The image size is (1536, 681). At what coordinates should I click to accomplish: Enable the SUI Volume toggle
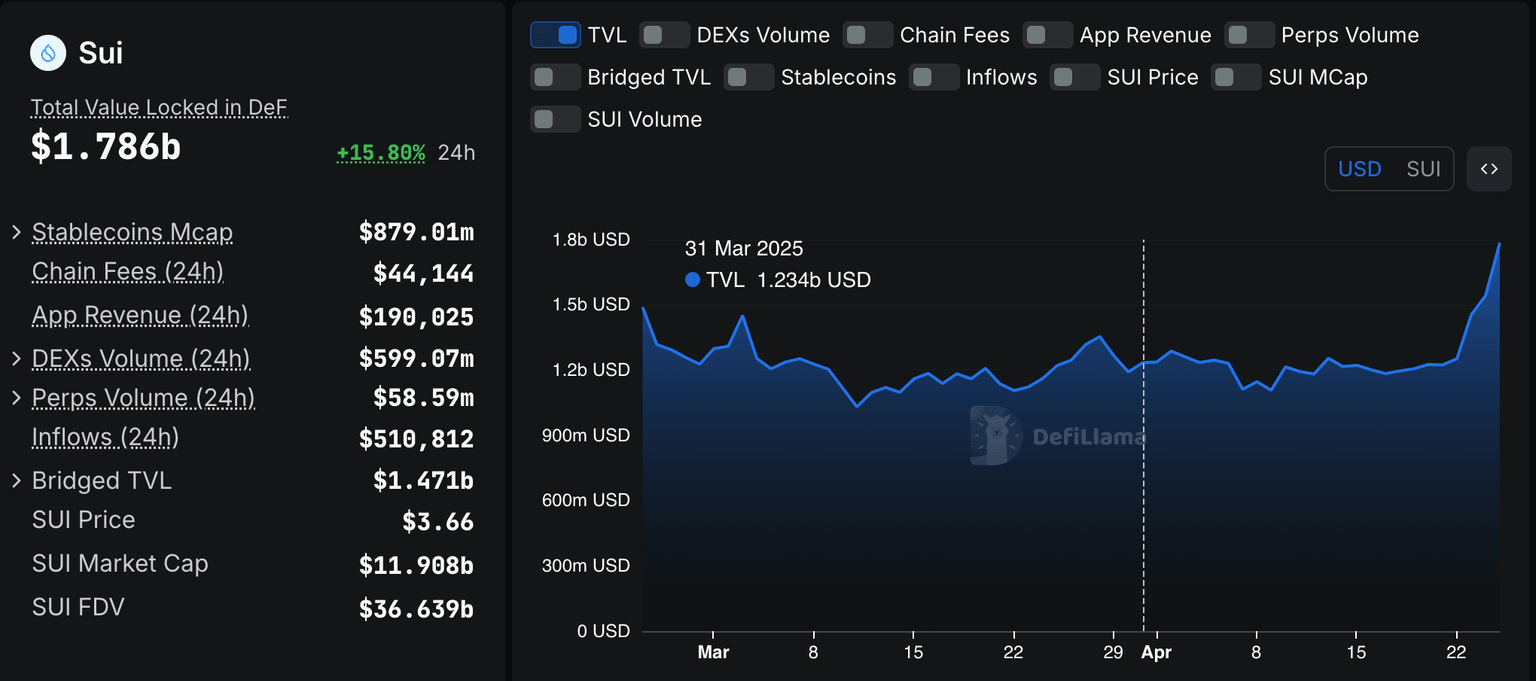pos(556,119)
